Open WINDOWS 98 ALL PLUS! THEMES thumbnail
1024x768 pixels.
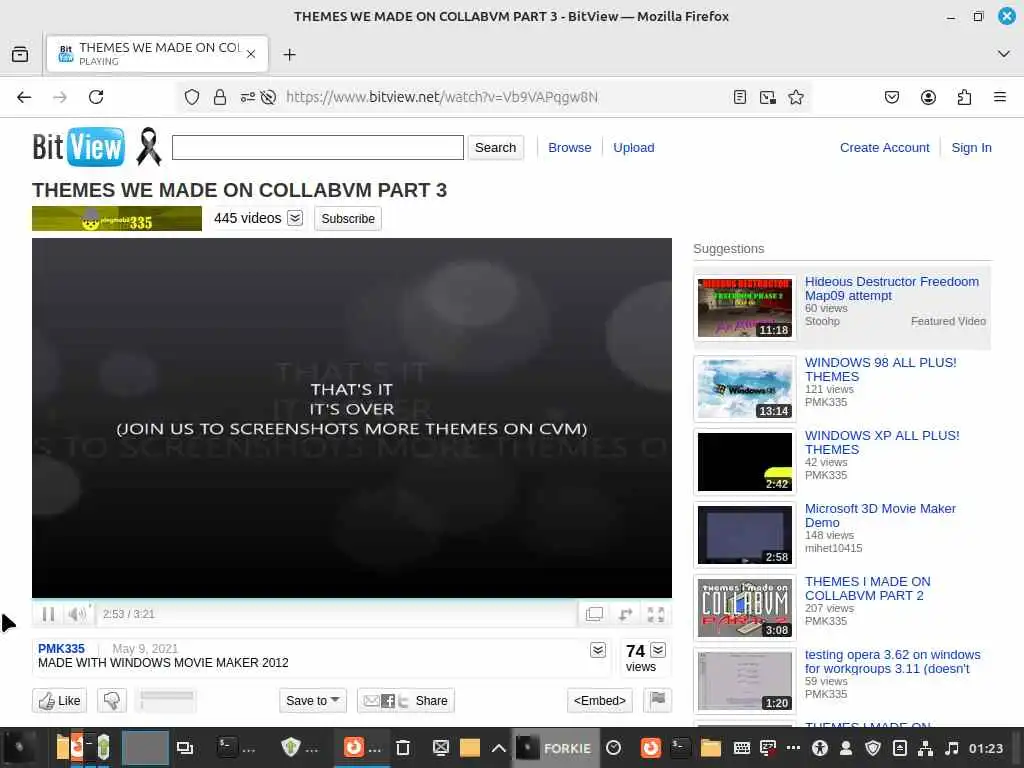(x=744, y=389)
